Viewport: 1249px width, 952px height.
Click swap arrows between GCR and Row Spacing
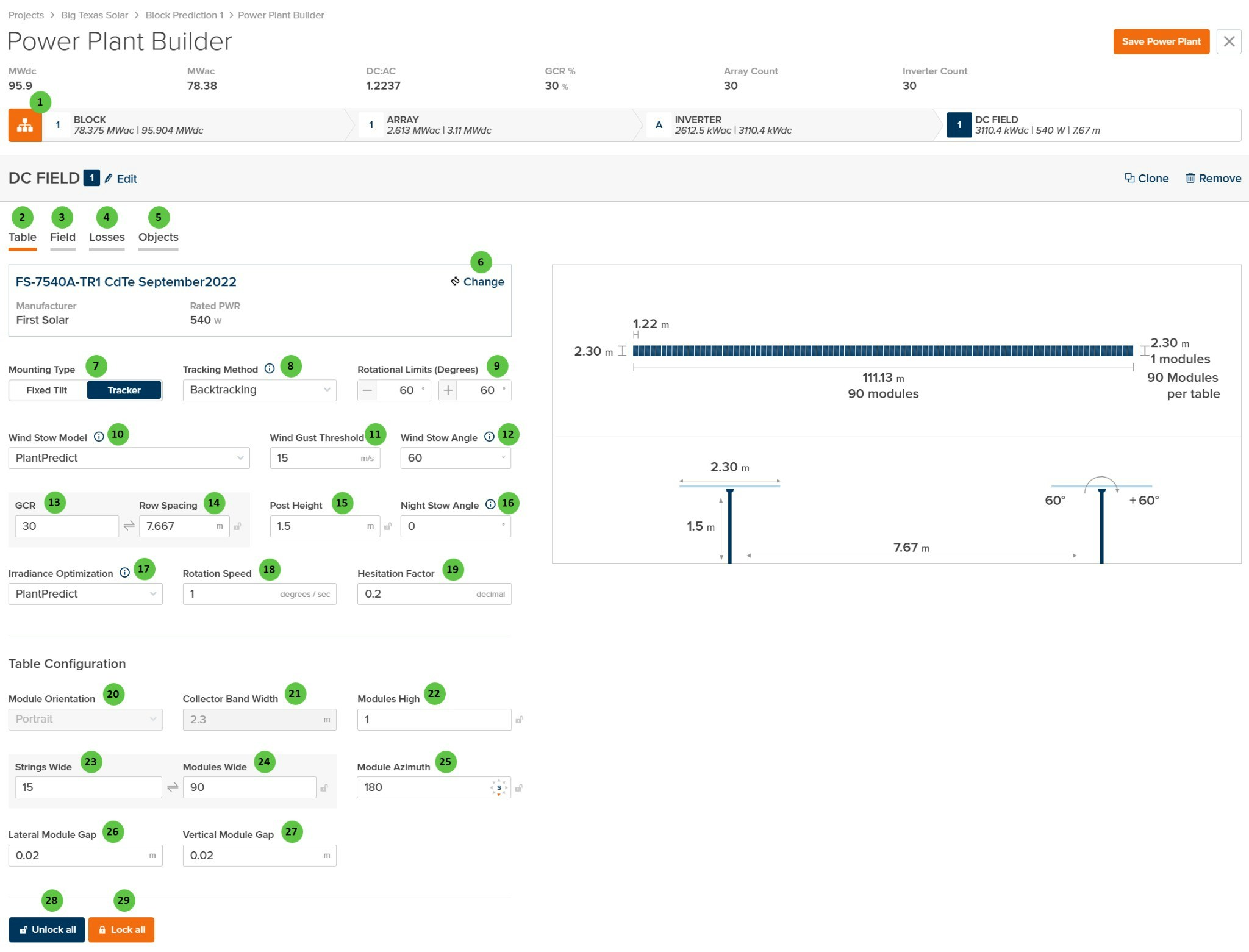pos(129,526)
